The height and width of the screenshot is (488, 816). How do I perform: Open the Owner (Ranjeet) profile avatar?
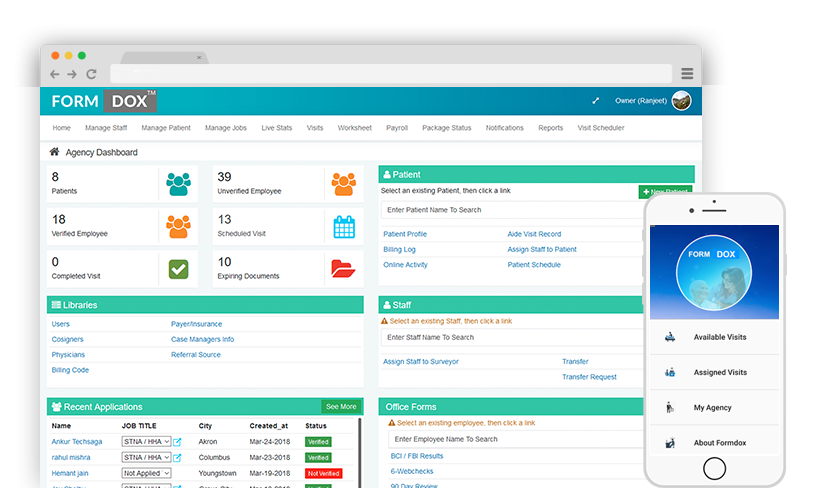click(681, 101)
